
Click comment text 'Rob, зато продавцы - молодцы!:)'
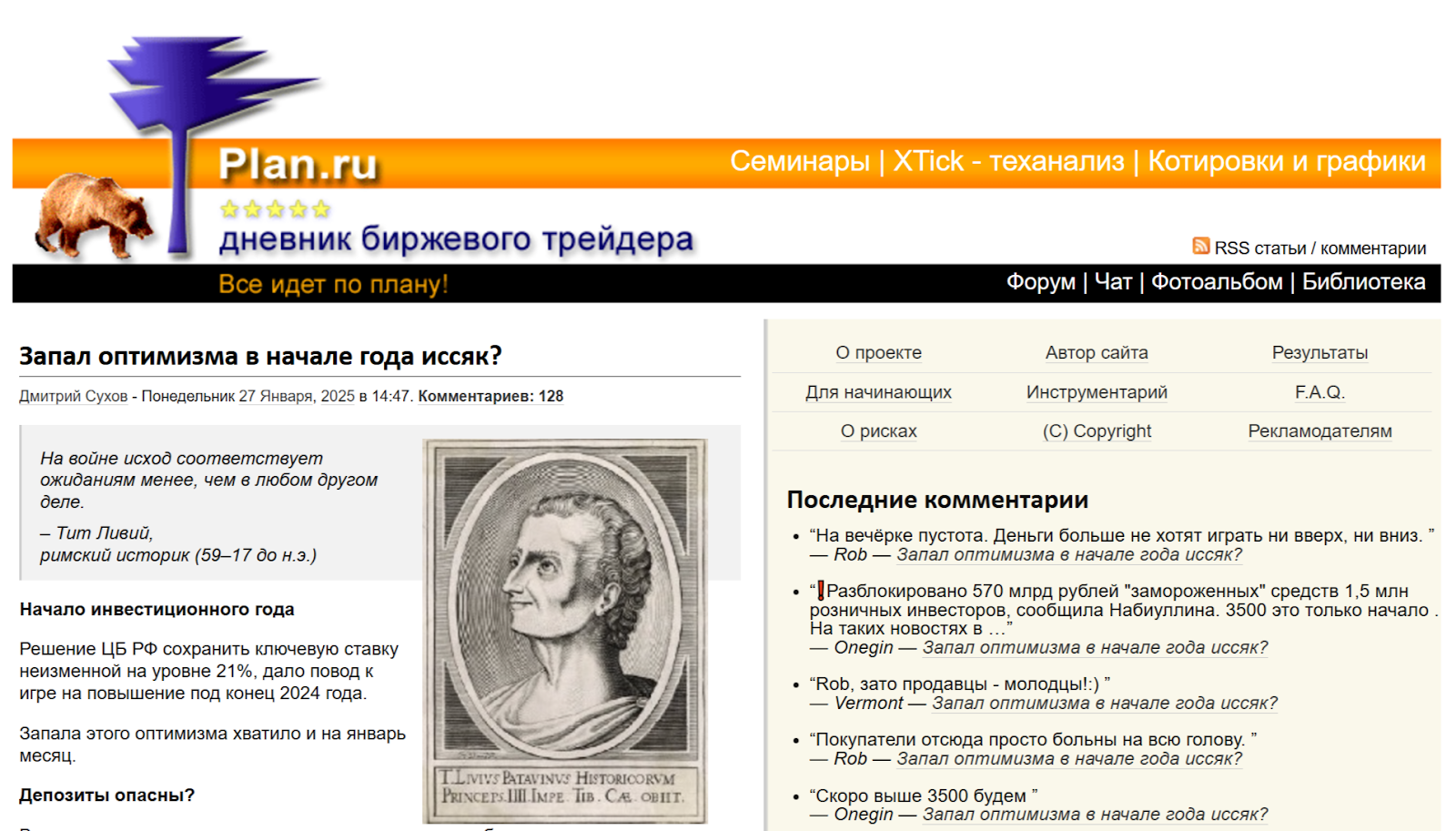point(957,684)
